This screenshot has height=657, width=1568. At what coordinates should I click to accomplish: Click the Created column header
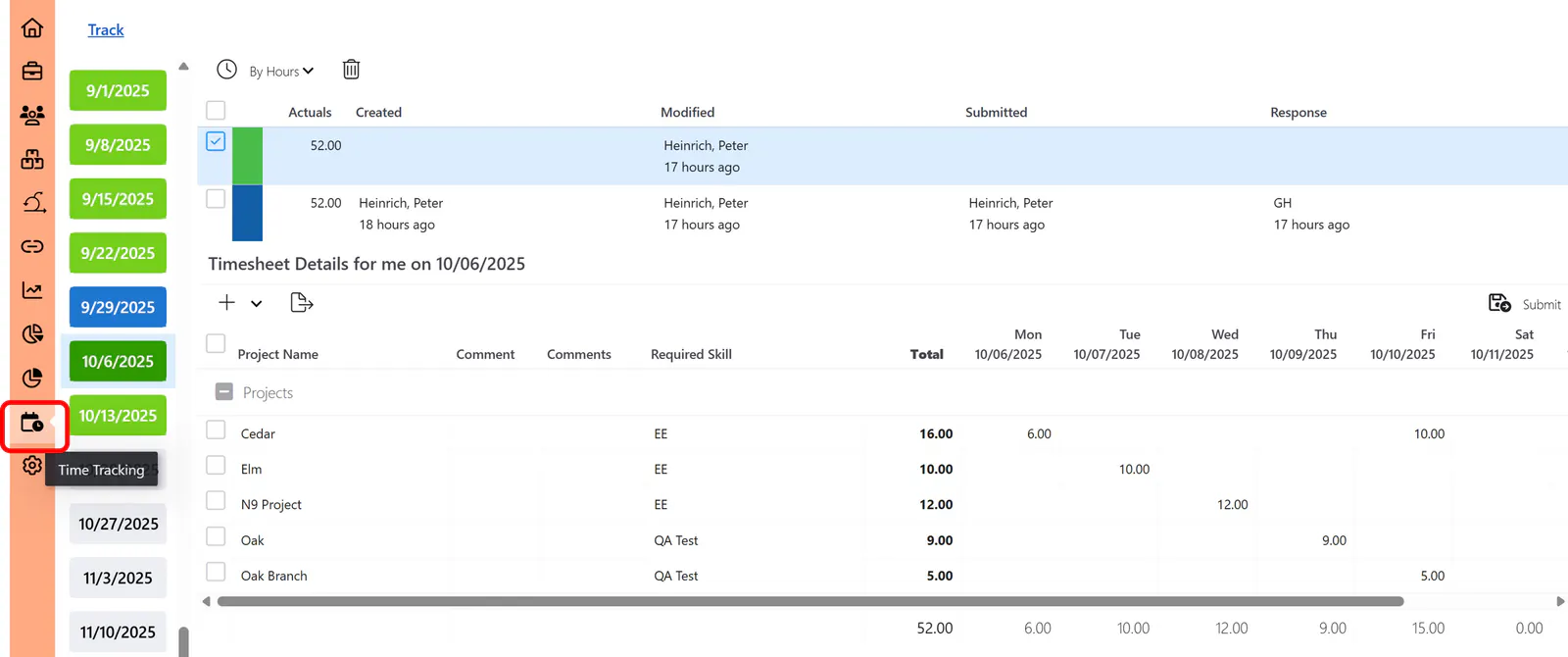tap(378, 112)
